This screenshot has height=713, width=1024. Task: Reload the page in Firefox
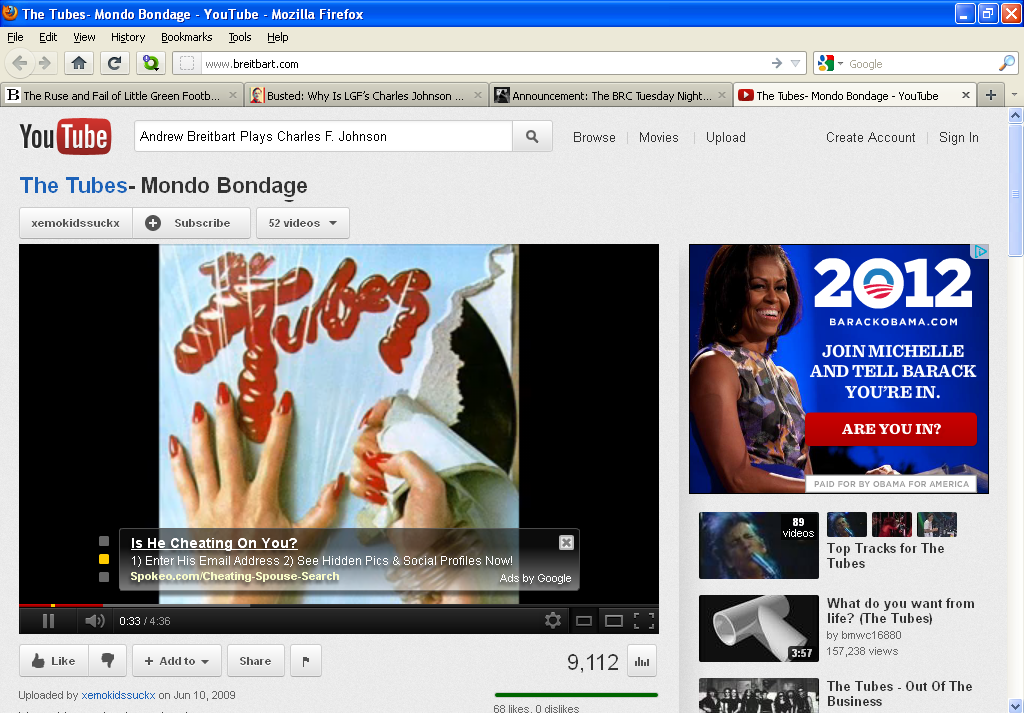coord(114,63)
